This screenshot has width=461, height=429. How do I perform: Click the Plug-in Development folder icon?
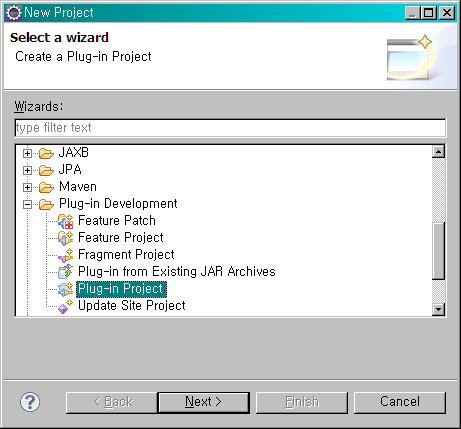(x=46, y=204)
